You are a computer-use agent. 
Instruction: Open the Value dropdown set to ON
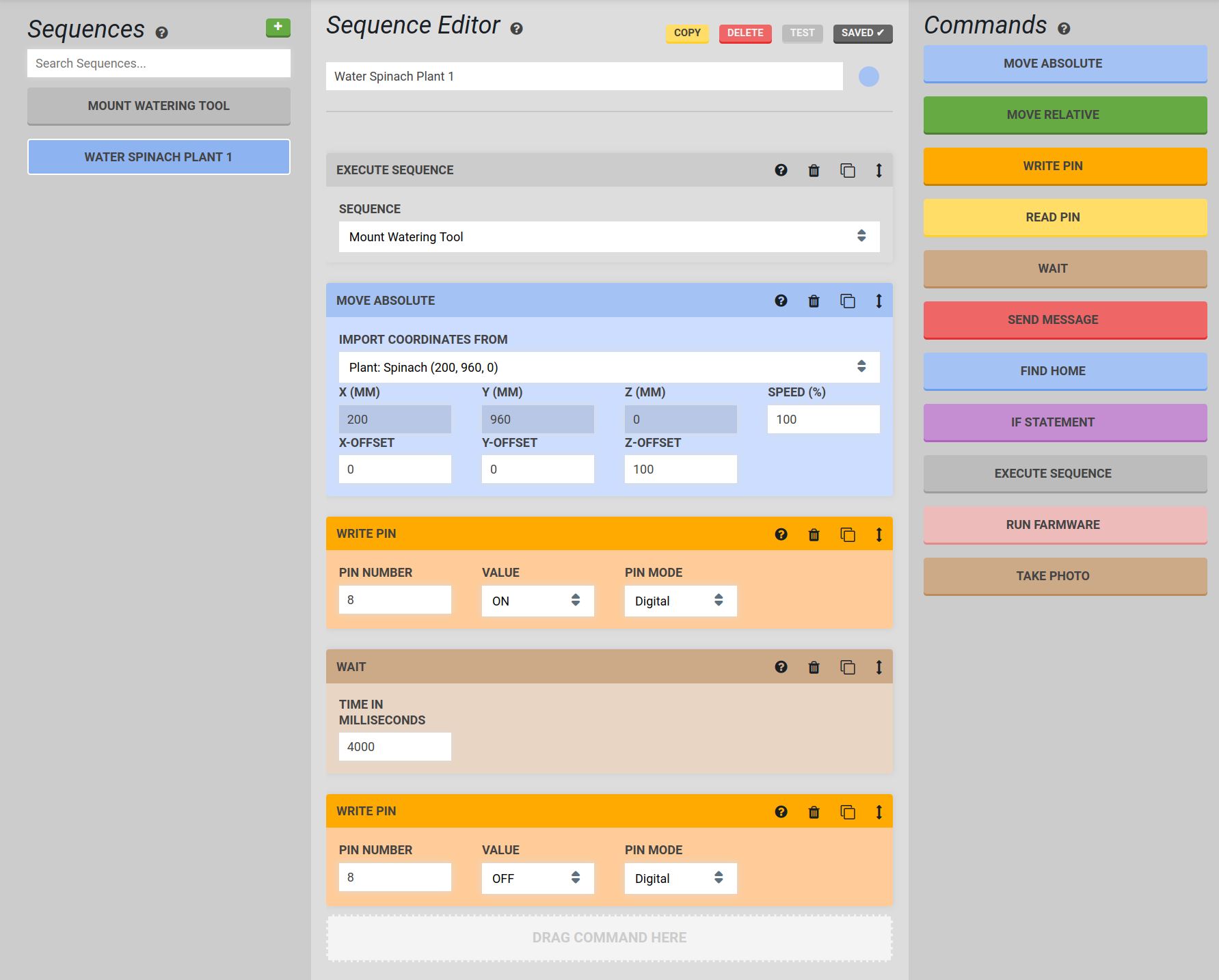pos(537,601)
